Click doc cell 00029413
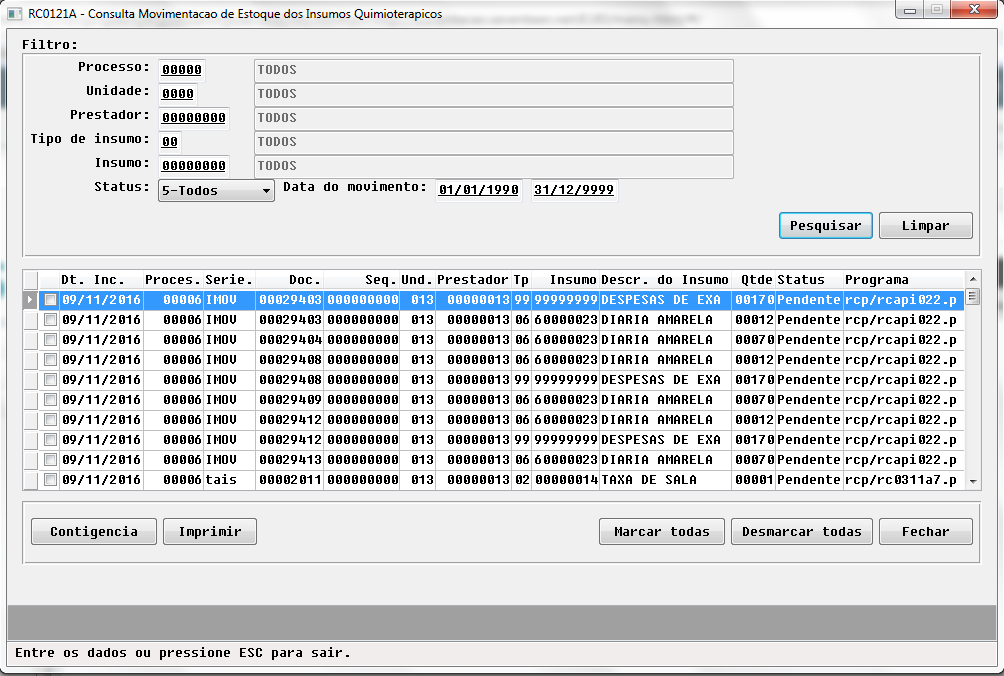The width and height of the screenshot is (1004, 676). tap(289, 460)
